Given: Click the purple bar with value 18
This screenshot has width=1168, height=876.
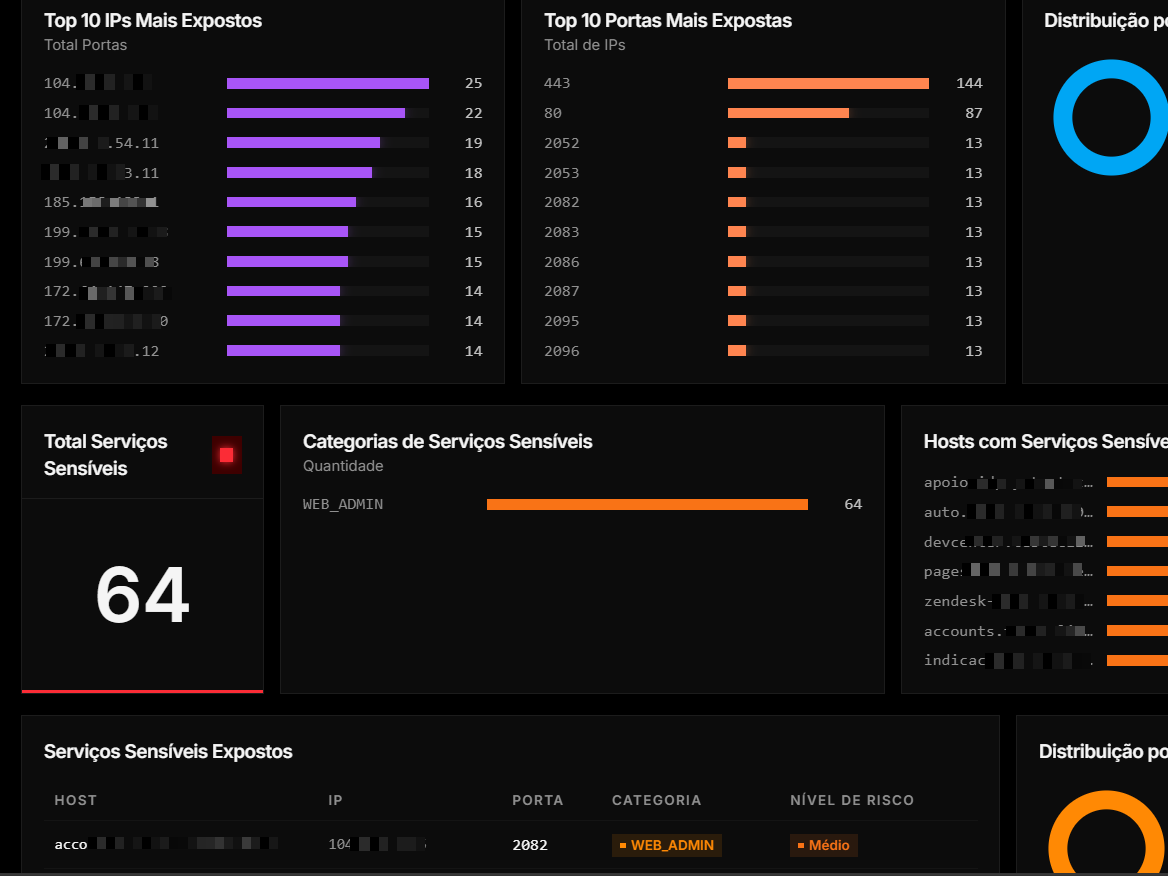Looking at the screenshot, I should coord(299,173).
